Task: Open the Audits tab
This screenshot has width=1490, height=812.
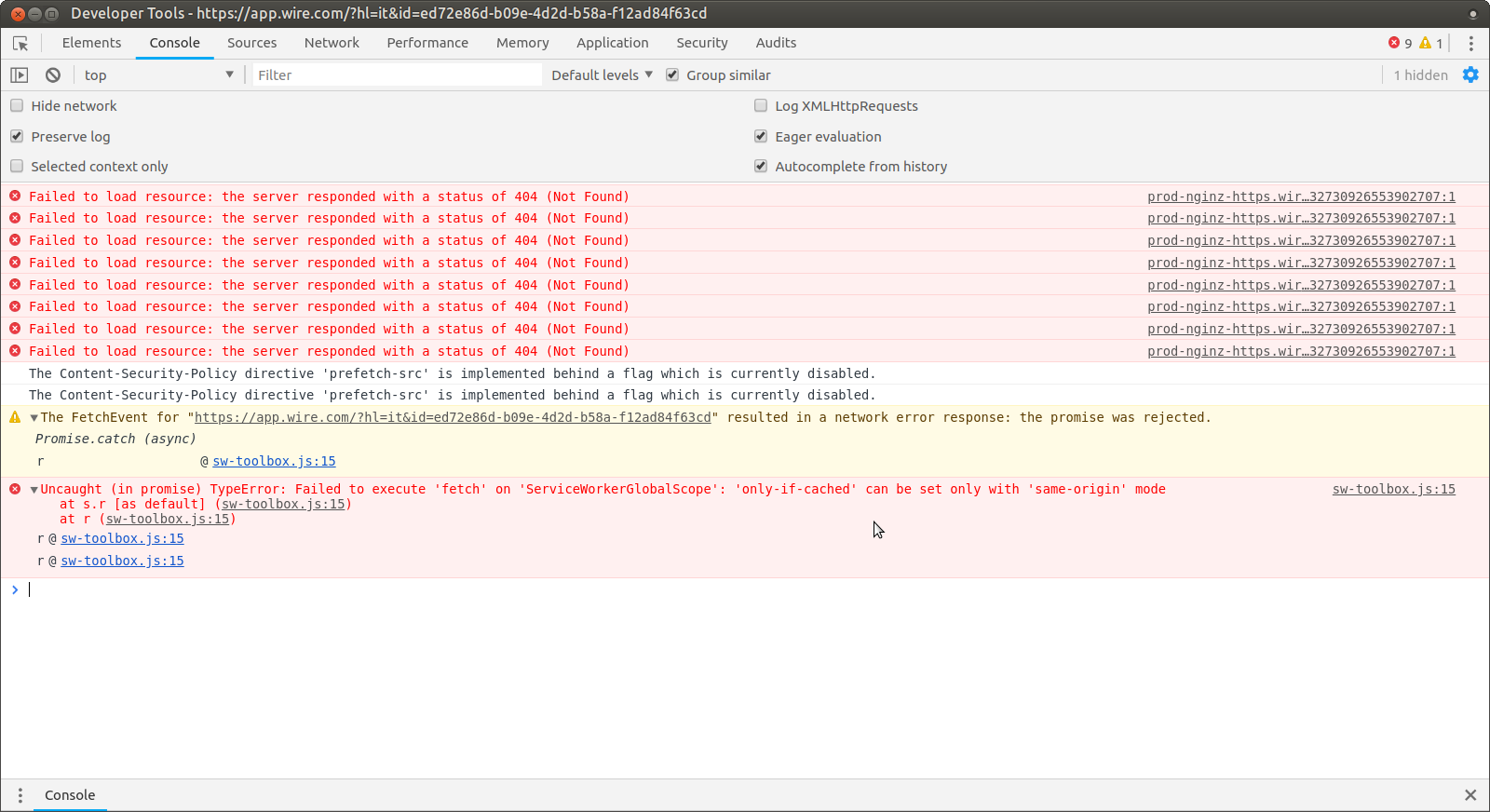Action: point(776,43)
